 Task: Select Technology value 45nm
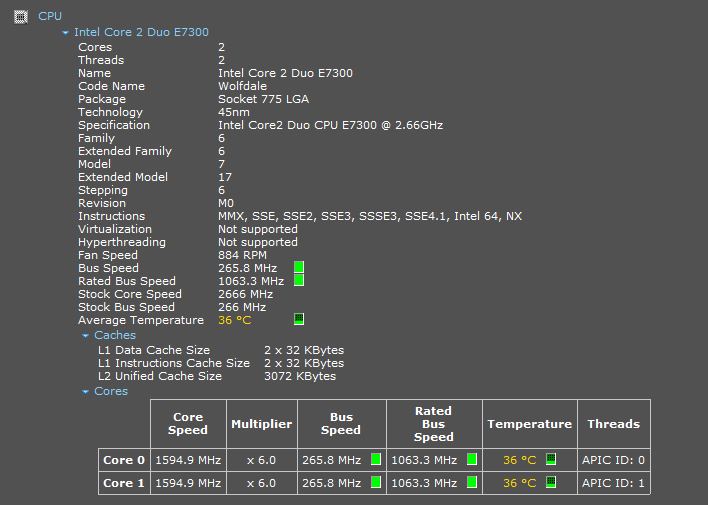[x=234, y=112]
